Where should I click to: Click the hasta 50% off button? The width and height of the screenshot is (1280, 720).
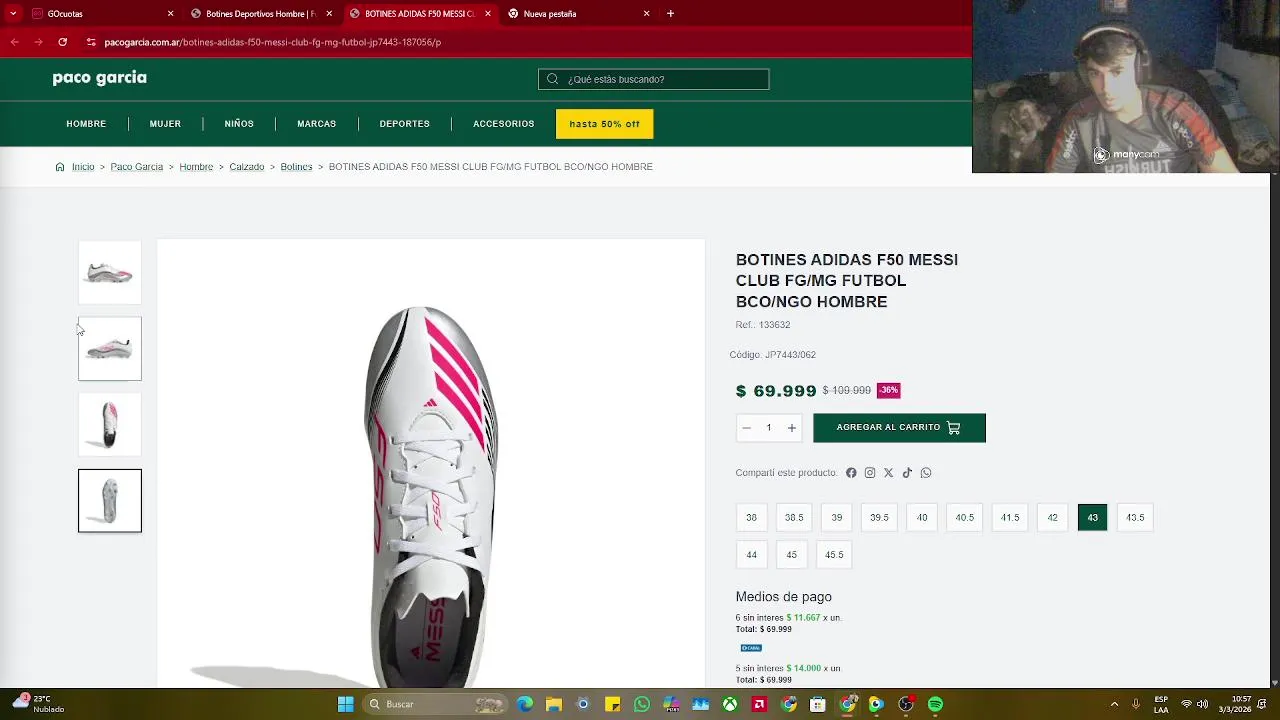[x=604, y=124]
